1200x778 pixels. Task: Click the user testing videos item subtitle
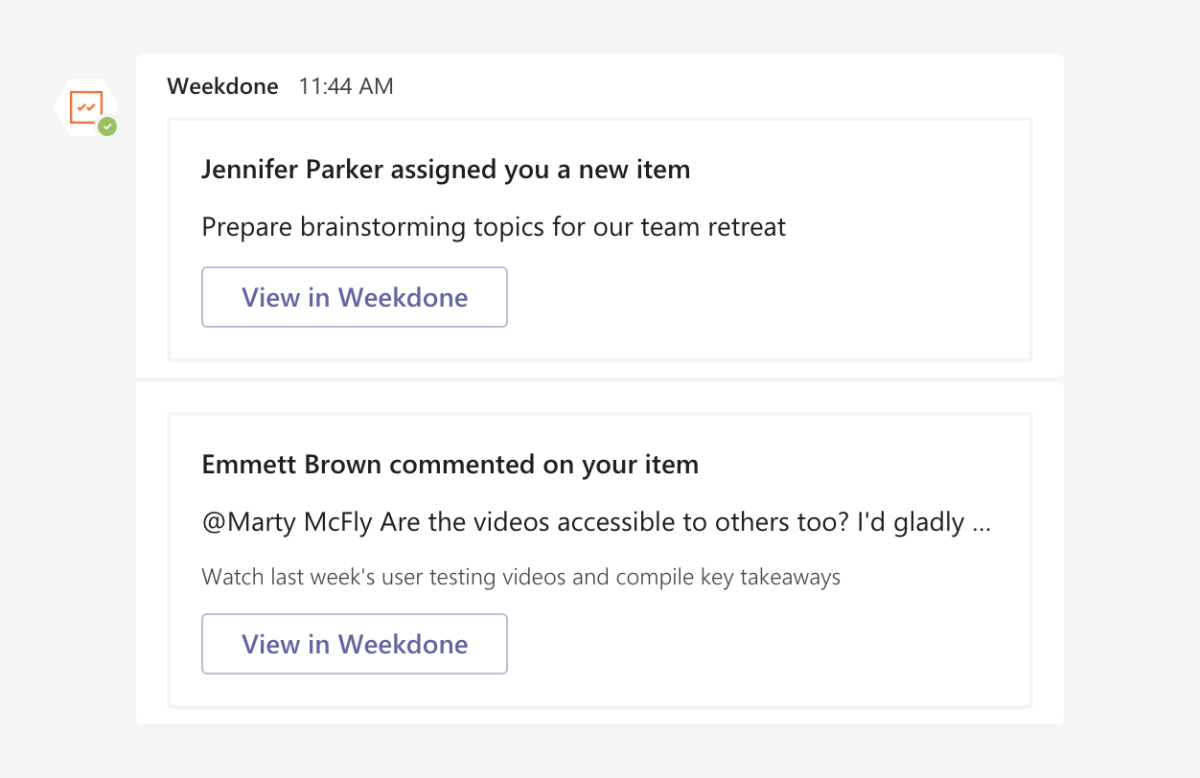click(520, 577)
